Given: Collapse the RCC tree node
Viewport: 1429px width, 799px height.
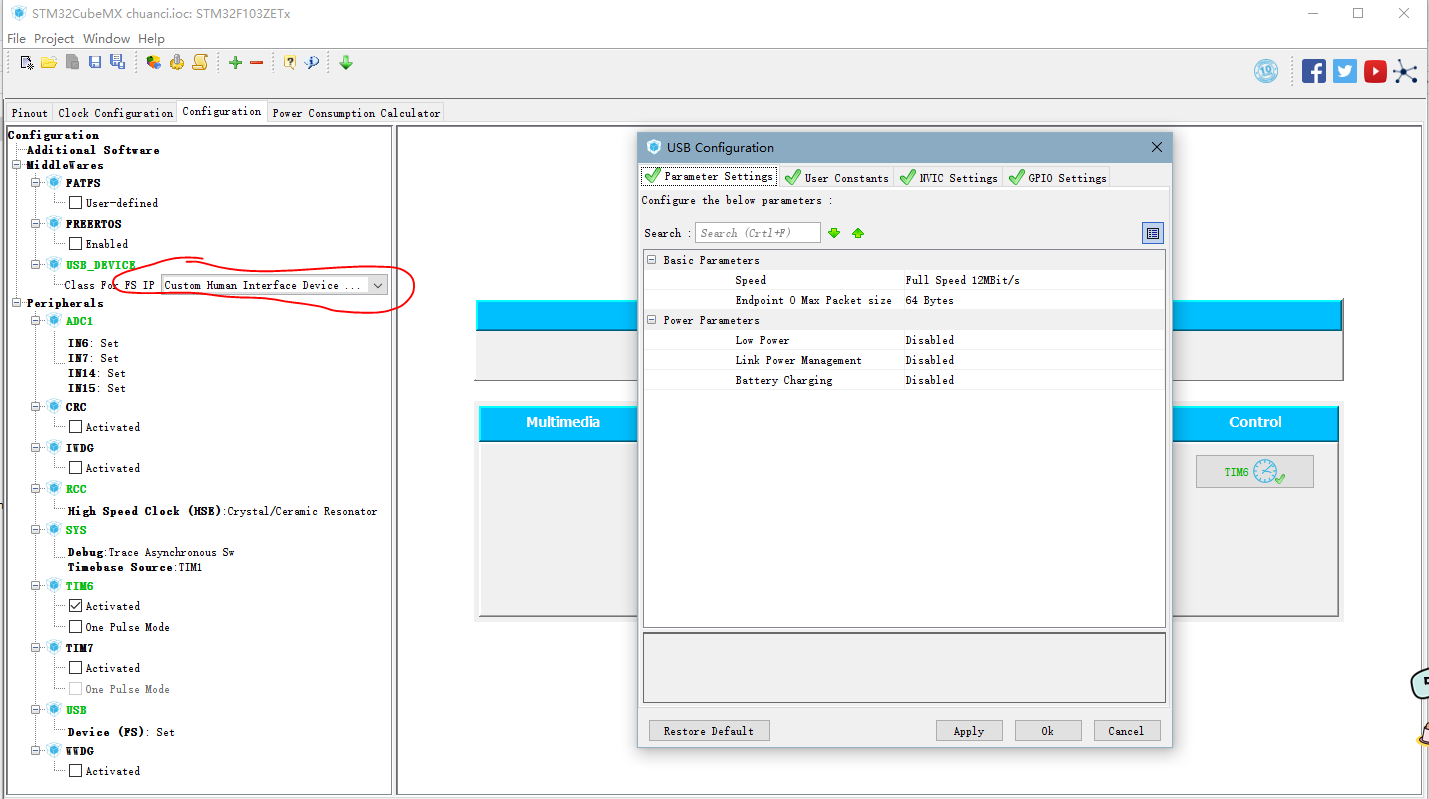Looking at the screenshot, I should [x=37, y=488].
